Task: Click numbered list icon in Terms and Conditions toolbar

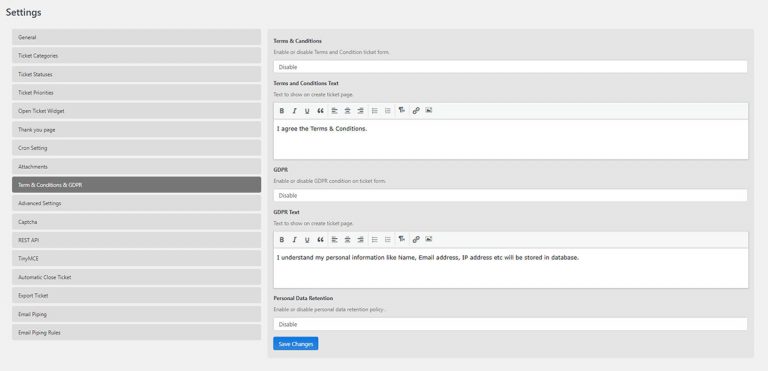Action: 387,111
